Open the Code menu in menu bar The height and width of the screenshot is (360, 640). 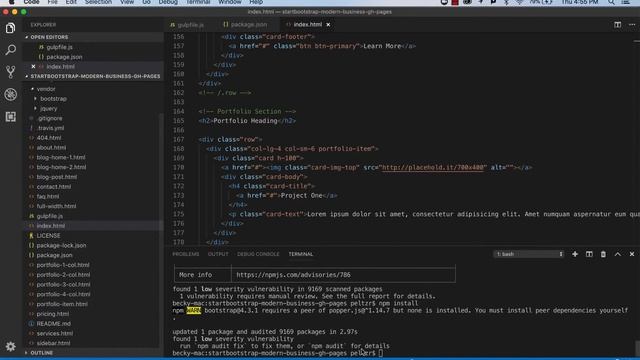(31, 2)
